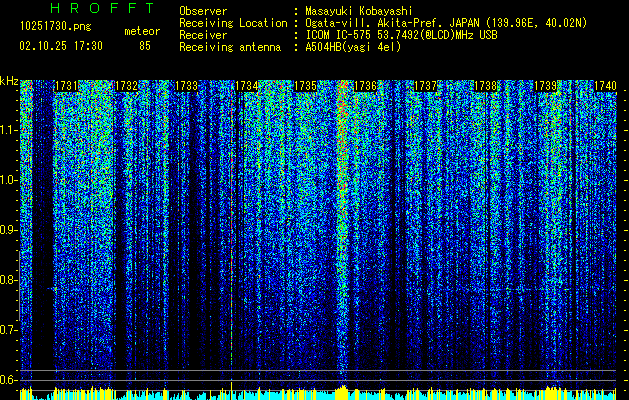Click the Receiver label
The height and width of the screenshot is (400, 629).
pos(203,35)
